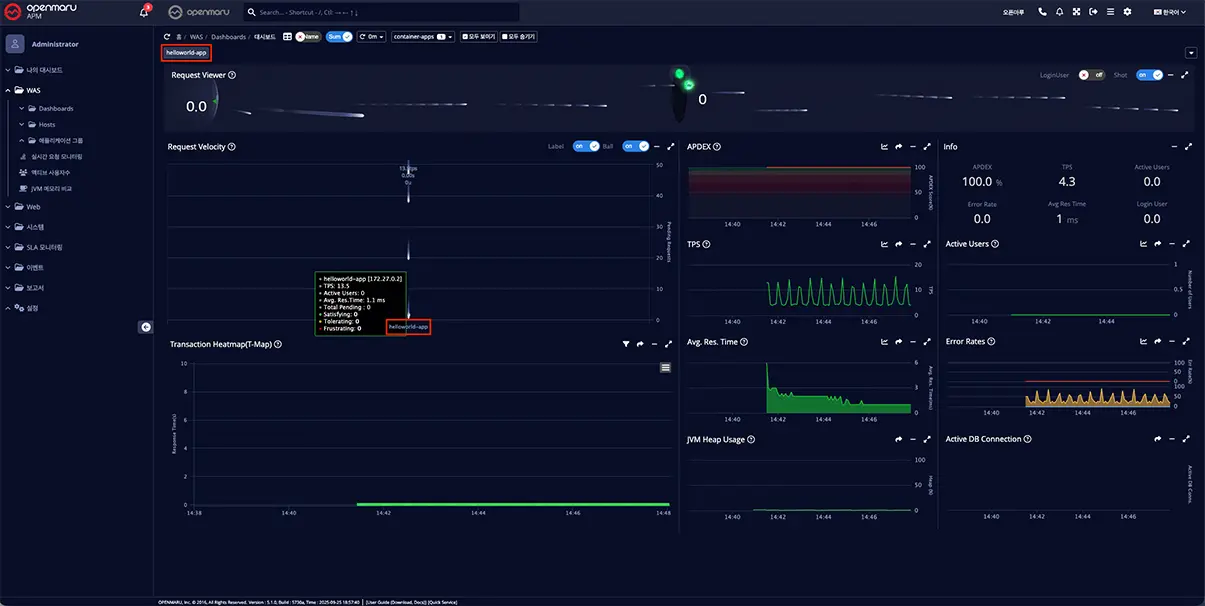The height and width of the screenshot is (606, 1205).
Task: Select the filter funnel on Transaction Heatmap
Action: (626, 344)
